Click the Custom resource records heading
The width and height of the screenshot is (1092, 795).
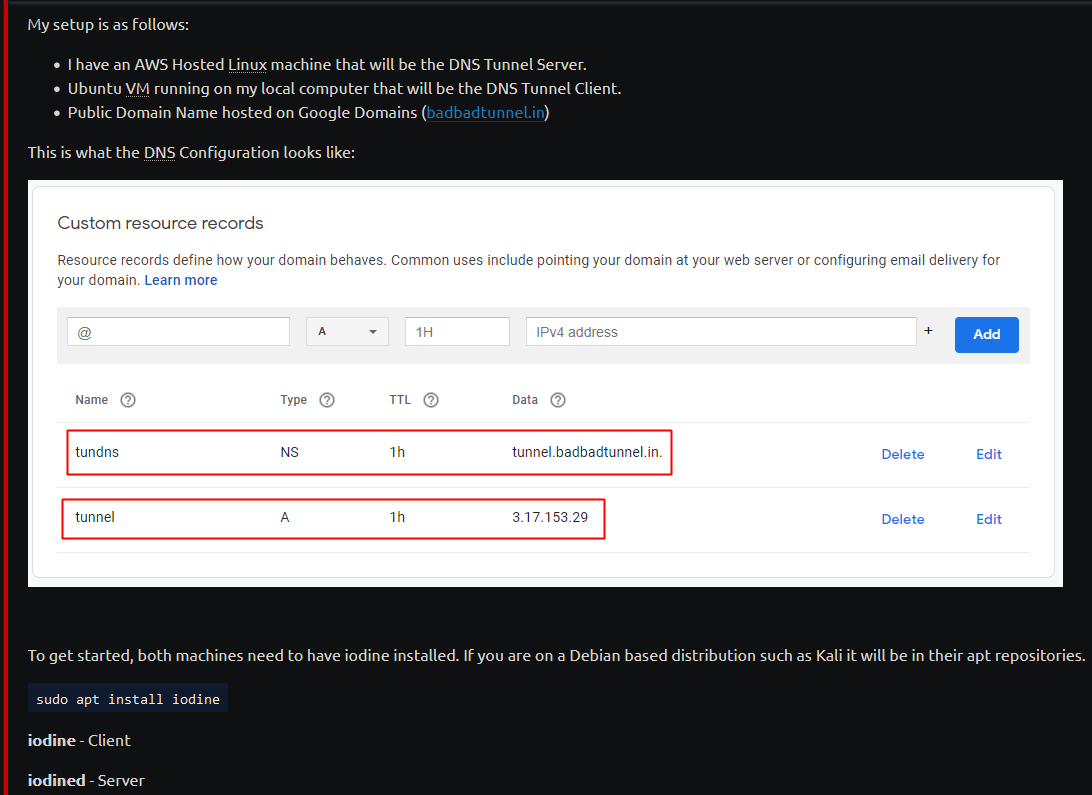point(160,223)
